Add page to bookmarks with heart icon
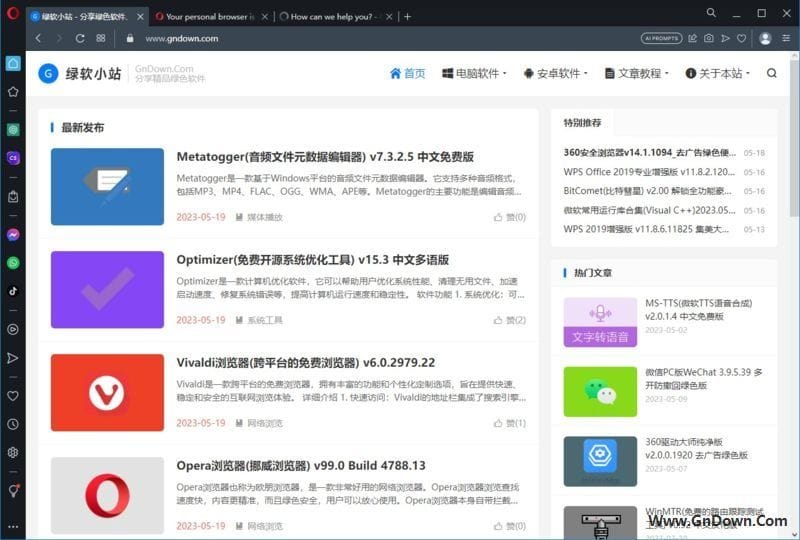This screenshot has width=800, height=540. [x=741, y=38]
